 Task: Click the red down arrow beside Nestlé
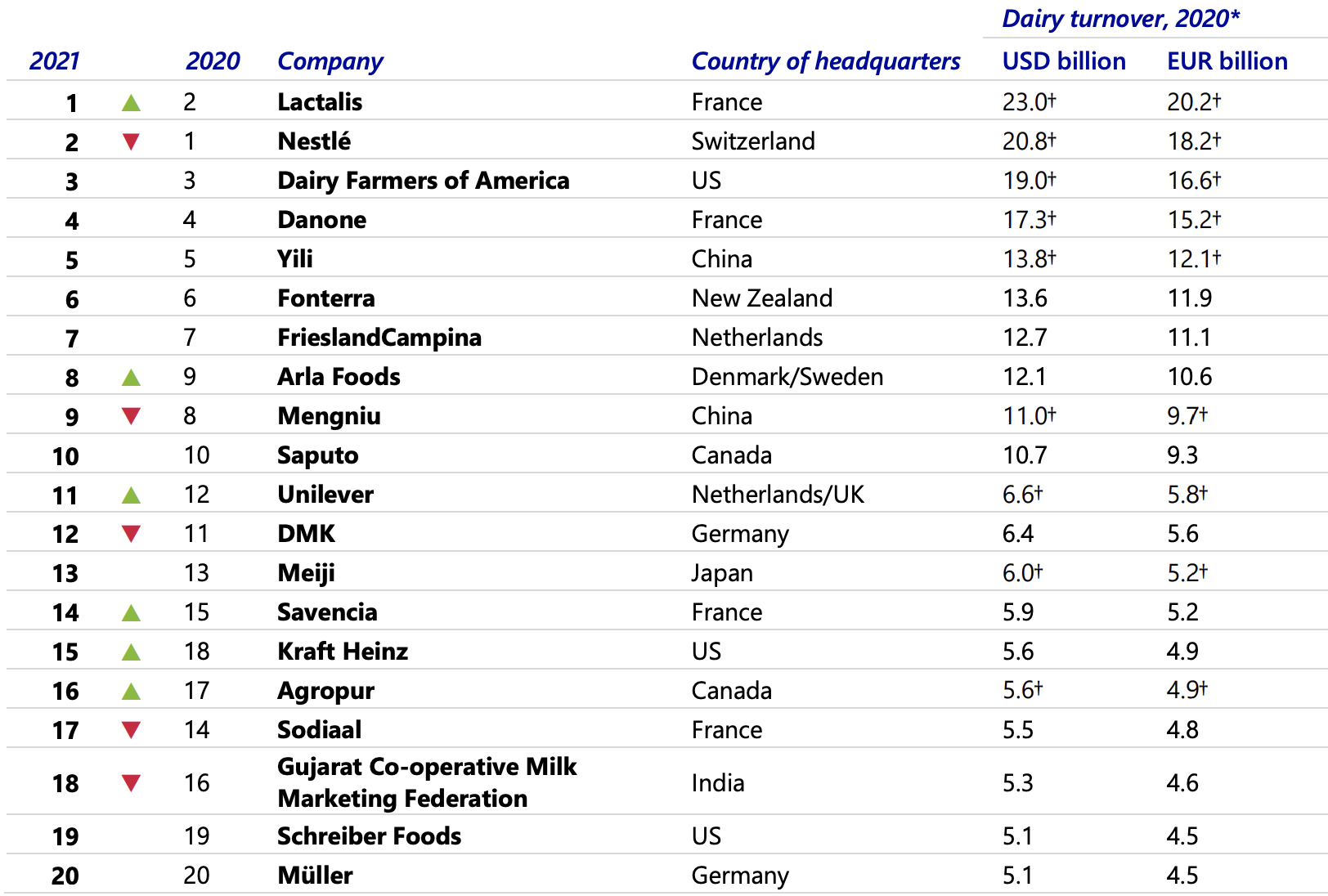(131, 142)
